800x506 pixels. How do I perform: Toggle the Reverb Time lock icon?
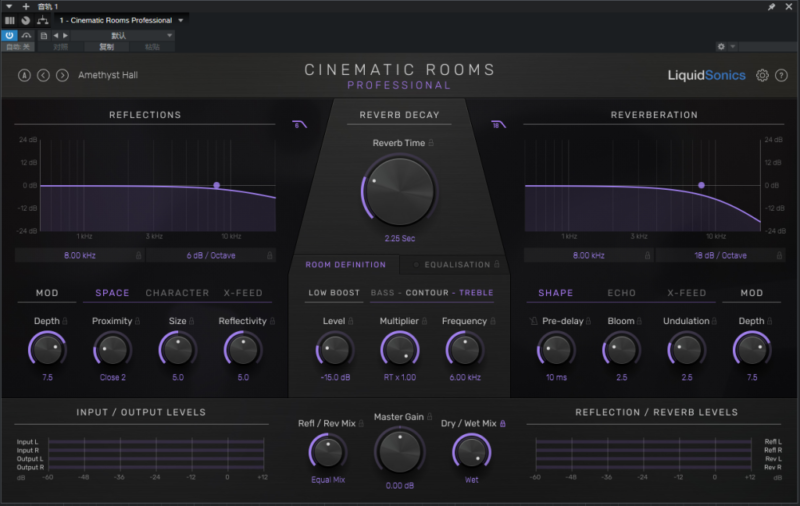pyautogui.click(x=432, y=143)
